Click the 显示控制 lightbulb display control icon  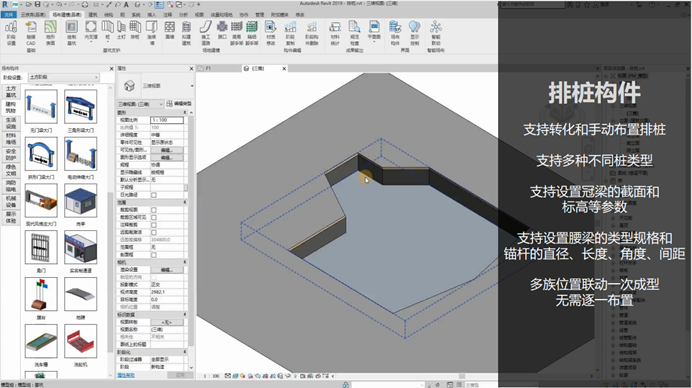click(414, 33)
